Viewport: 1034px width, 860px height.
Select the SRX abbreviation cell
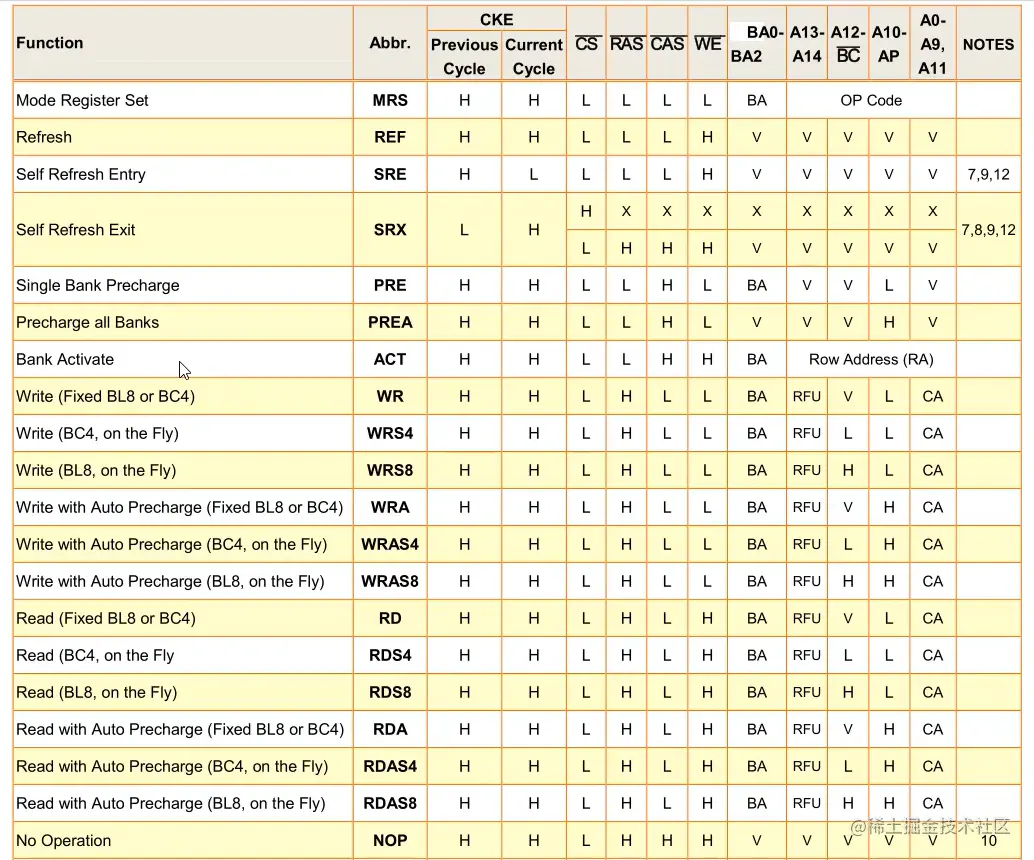(390, 230)
